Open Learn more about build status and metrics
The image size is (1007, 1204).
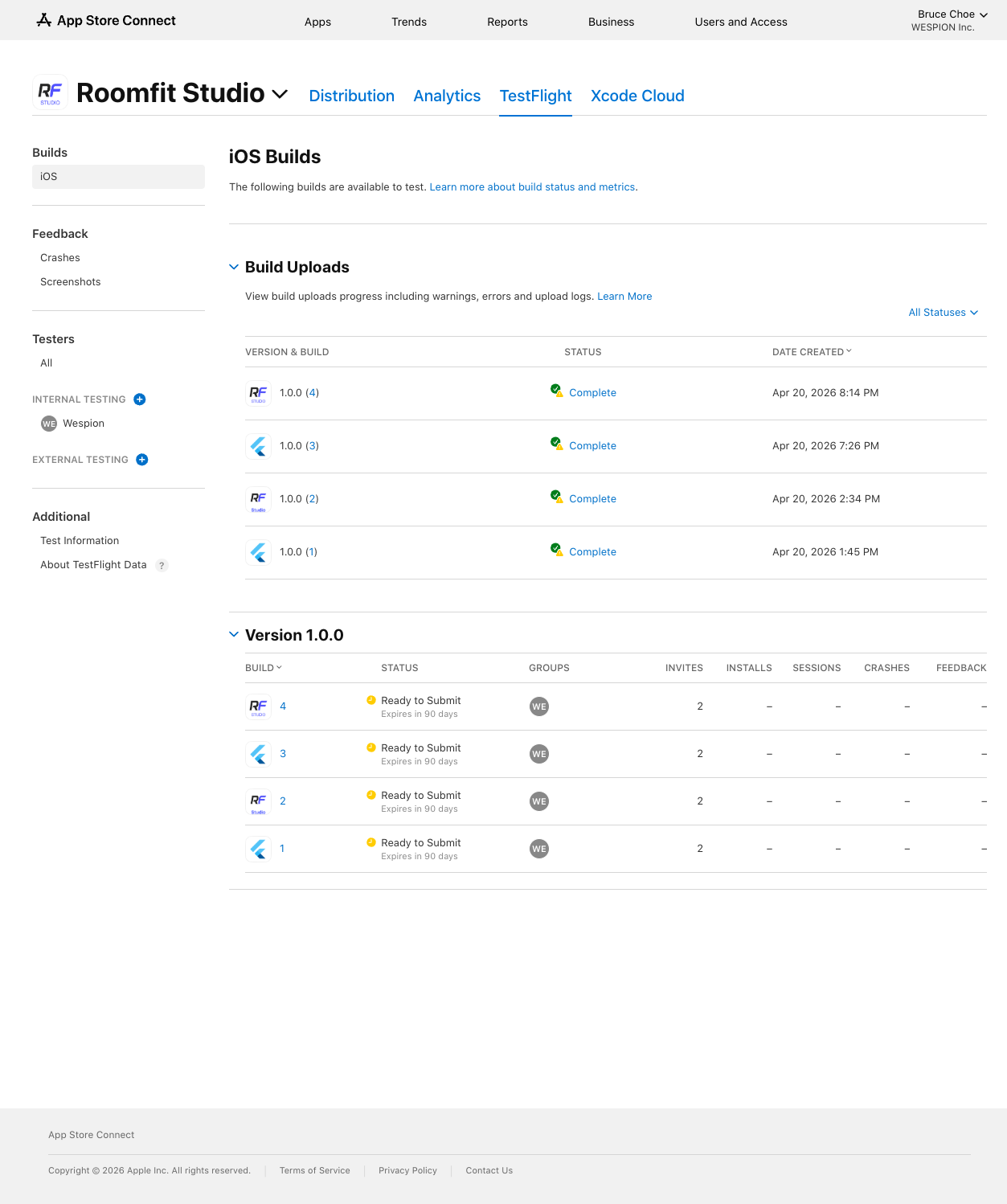(532, 187)
